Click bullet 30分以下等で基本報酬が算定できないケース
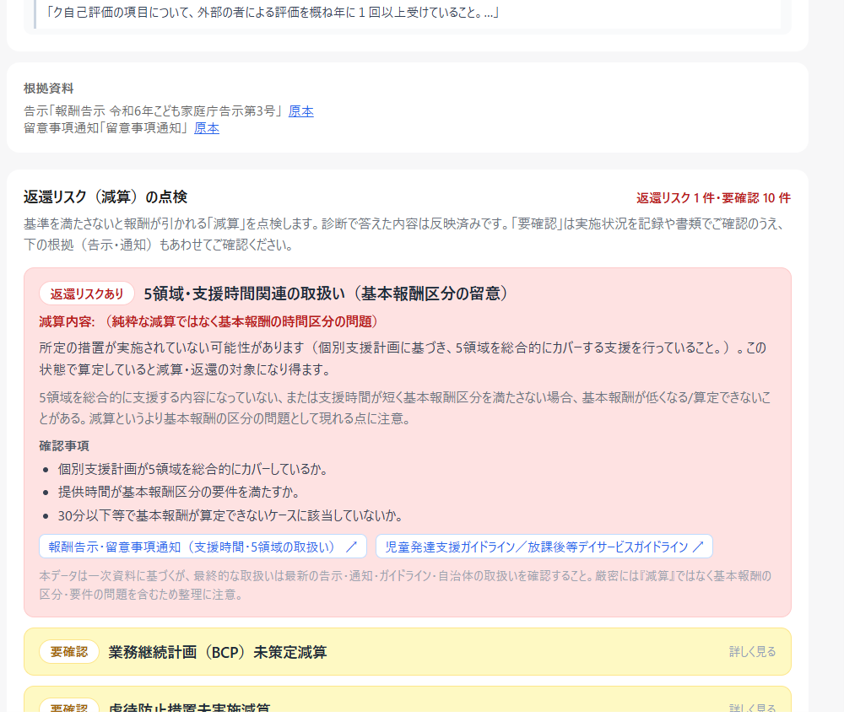The image size is (844, 712). [x=230, y=516]
